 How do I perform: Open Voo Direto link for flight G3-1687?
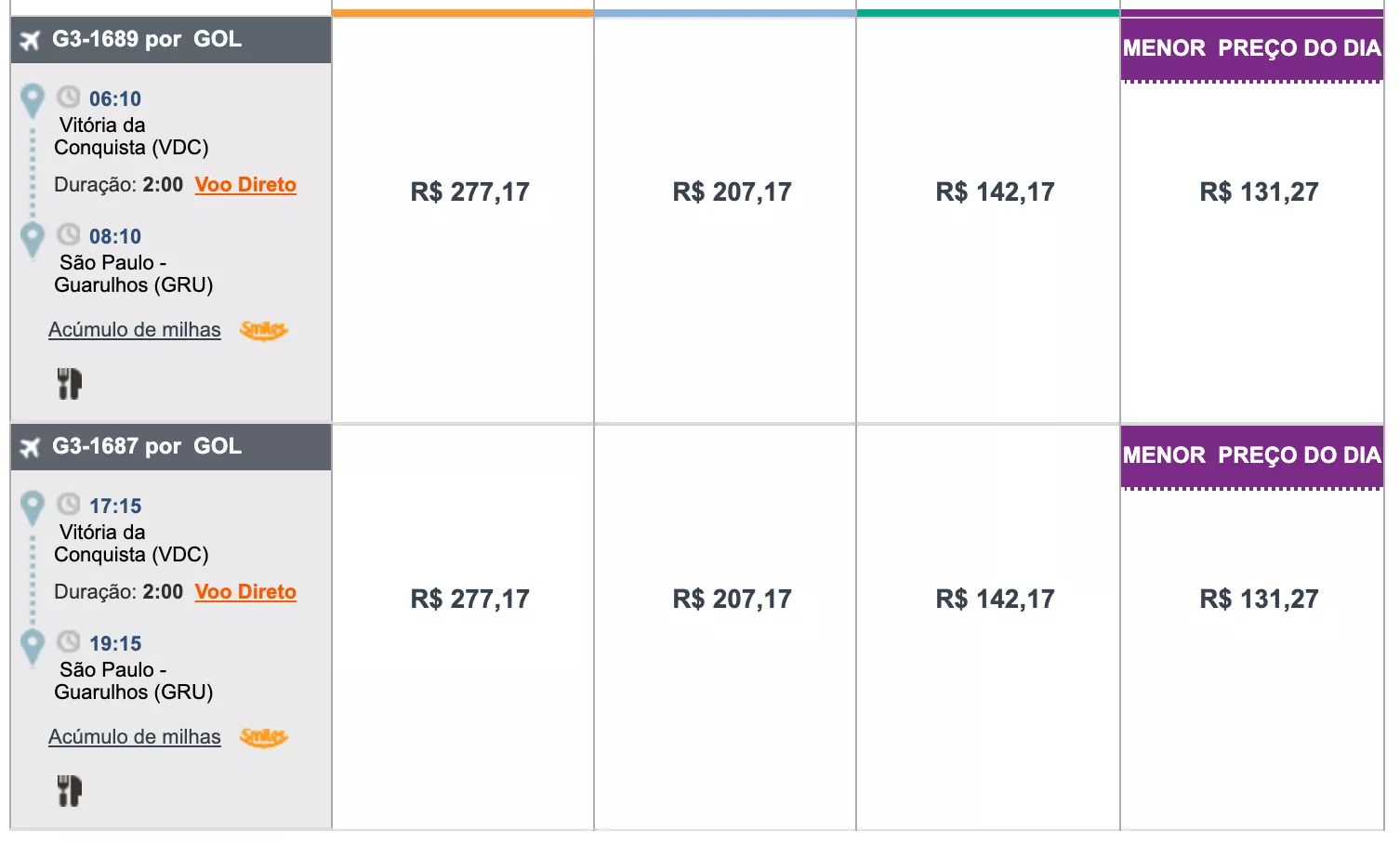pyautogui.click(x=245, y=592)
